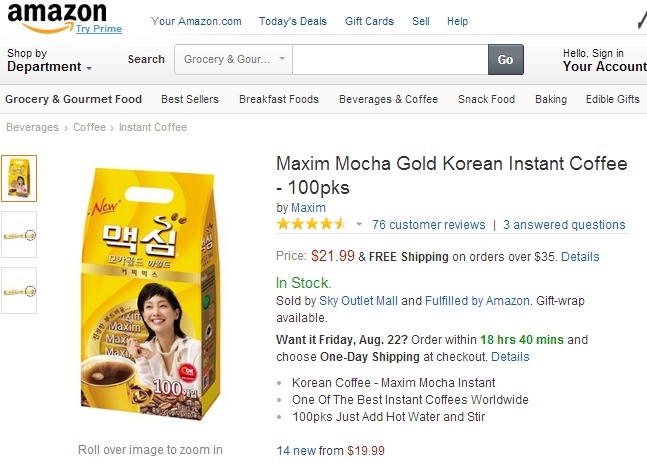Go to the Best Sellers tab
Screen dimensions: 647x465
(x=190, y=99)
